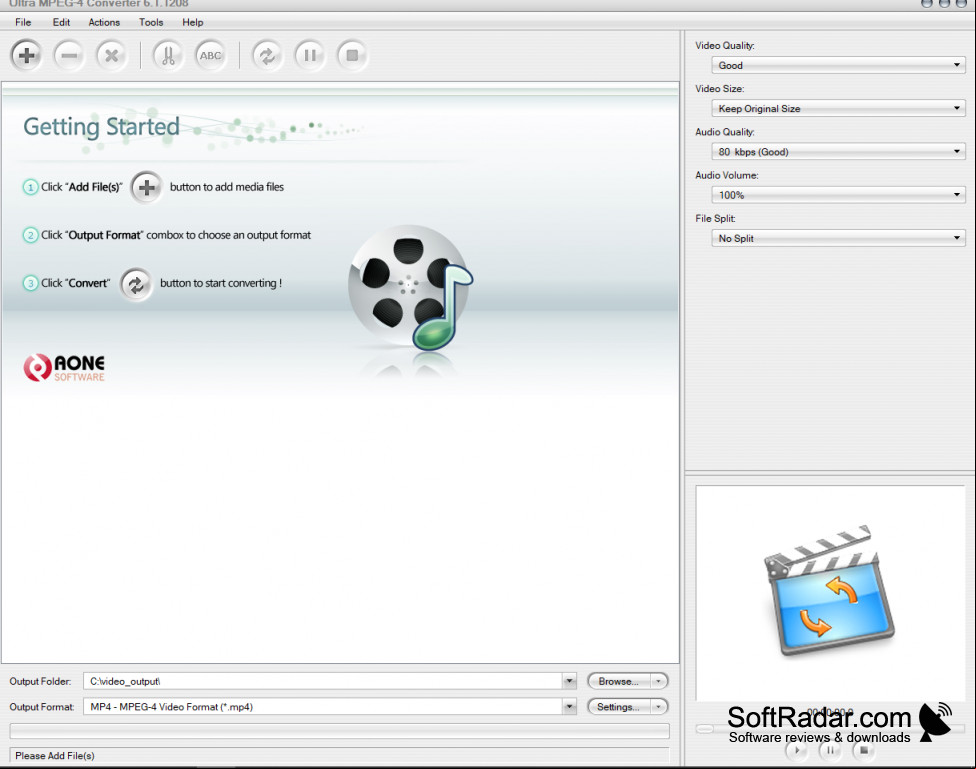Pause the preview in the player panel

(830, 750)
